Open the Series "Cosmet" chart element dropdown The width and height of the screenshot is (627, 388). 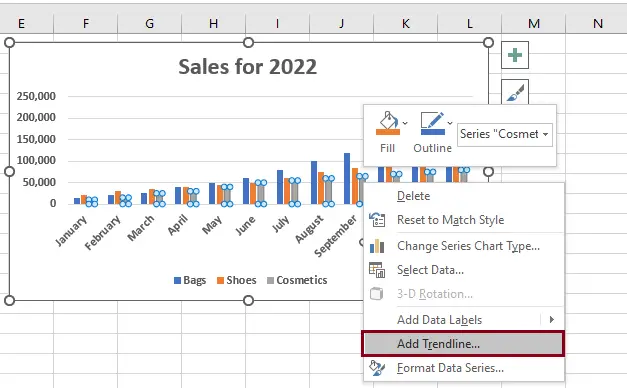505,134
